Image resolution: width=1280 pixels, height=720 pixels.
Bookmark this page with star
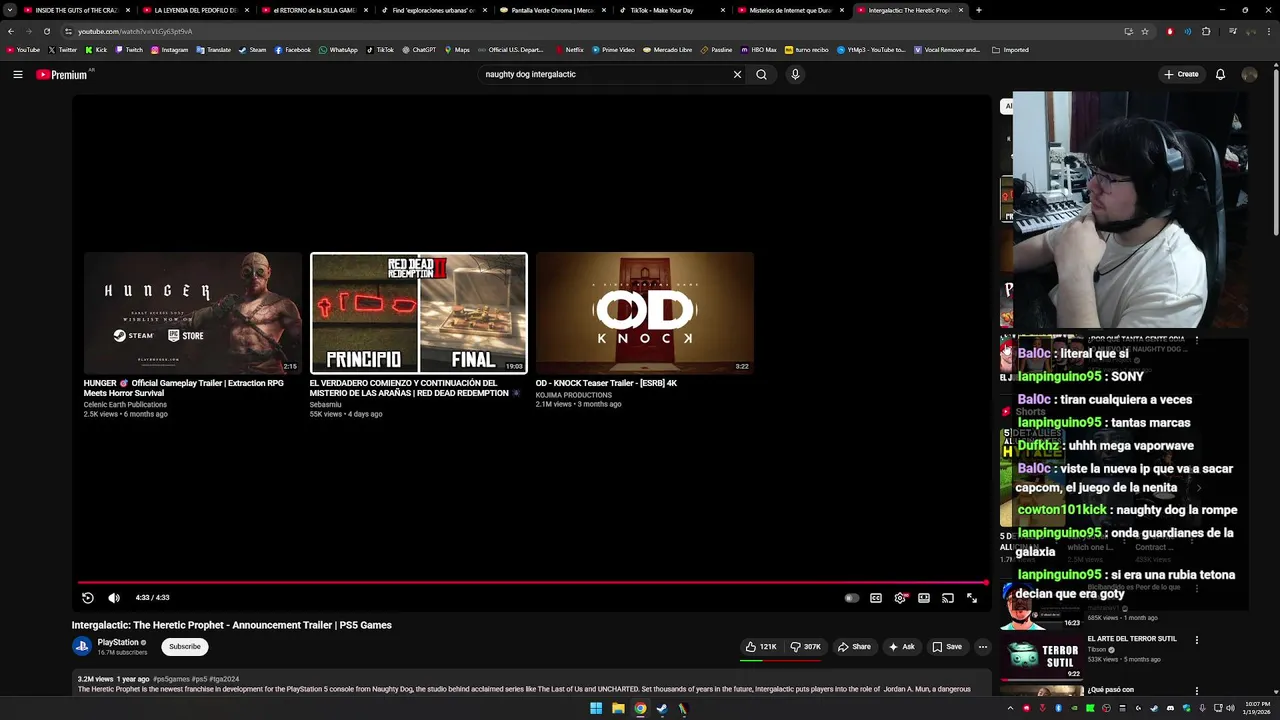point(1145,31)
